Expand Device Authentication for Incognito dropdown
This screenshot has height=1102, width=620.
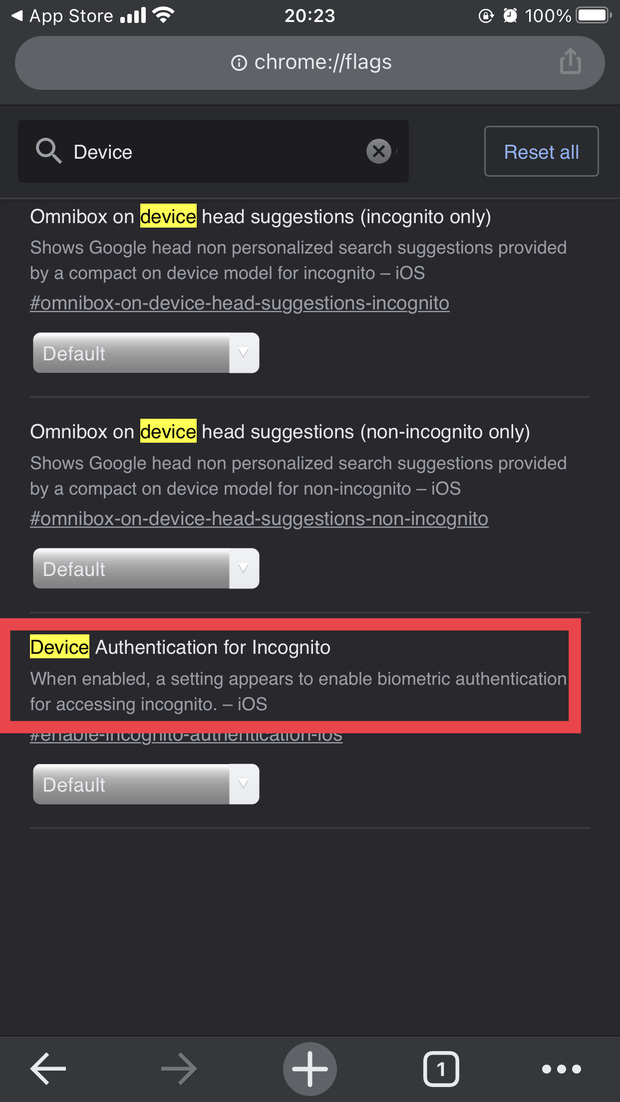pyautogui.click(x=146, y=785)
